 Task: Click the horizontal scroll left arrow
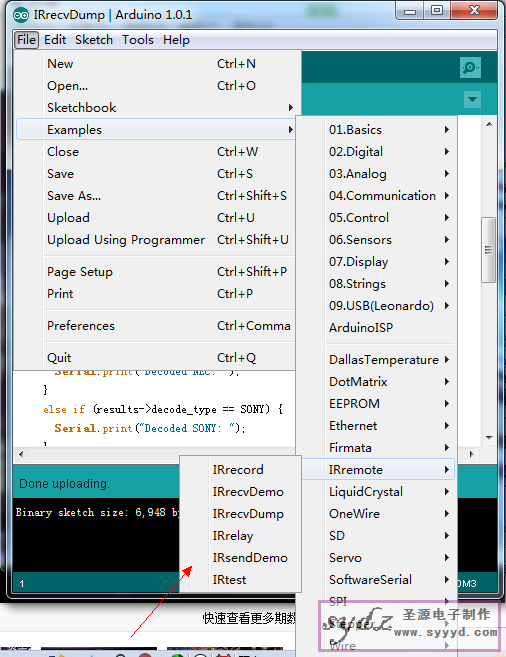pos(21,454)
